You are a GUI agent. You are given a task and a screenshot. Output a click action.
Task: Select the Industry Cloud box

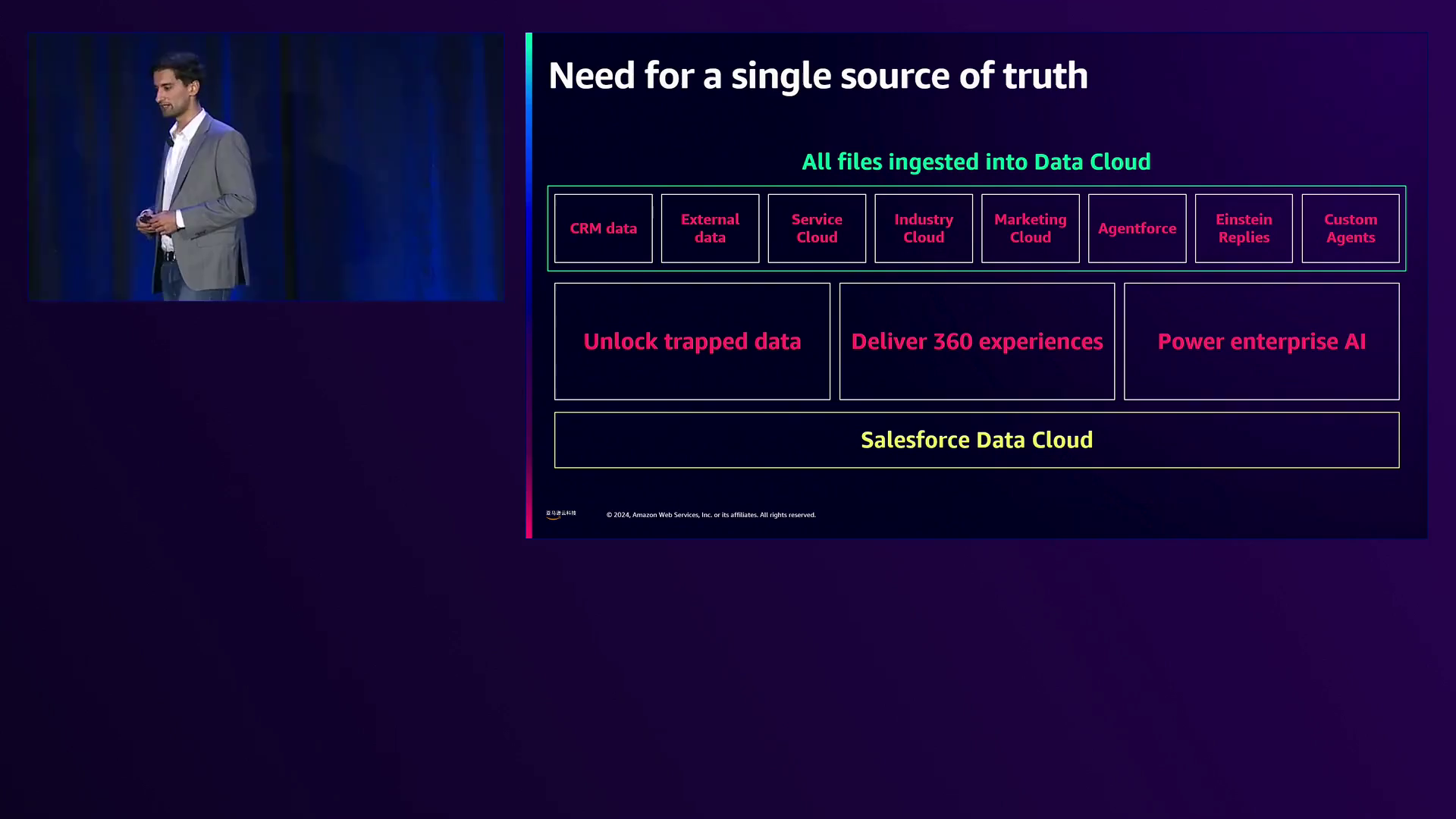(x=924, y=228)
